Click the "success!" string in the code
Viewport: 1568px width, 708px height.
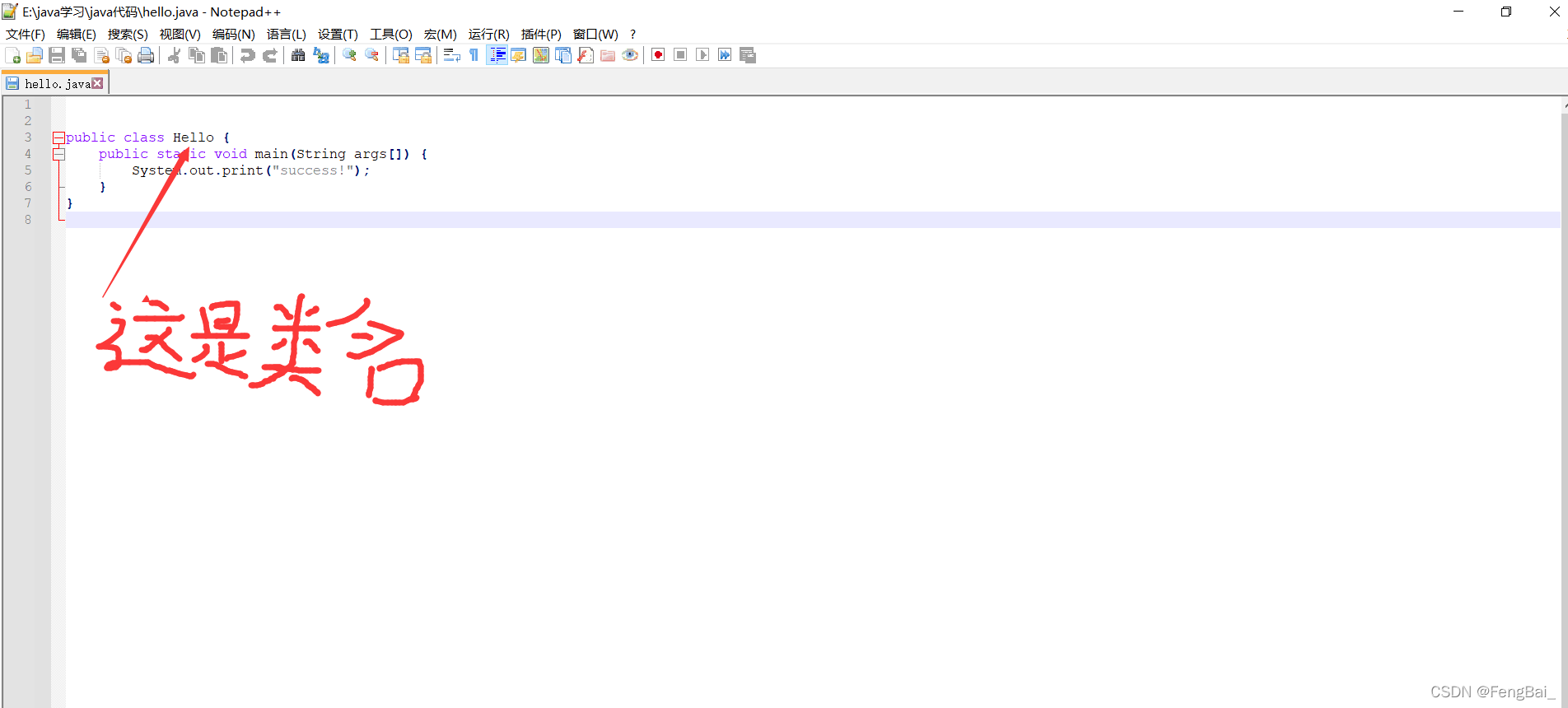coord(313,170)
